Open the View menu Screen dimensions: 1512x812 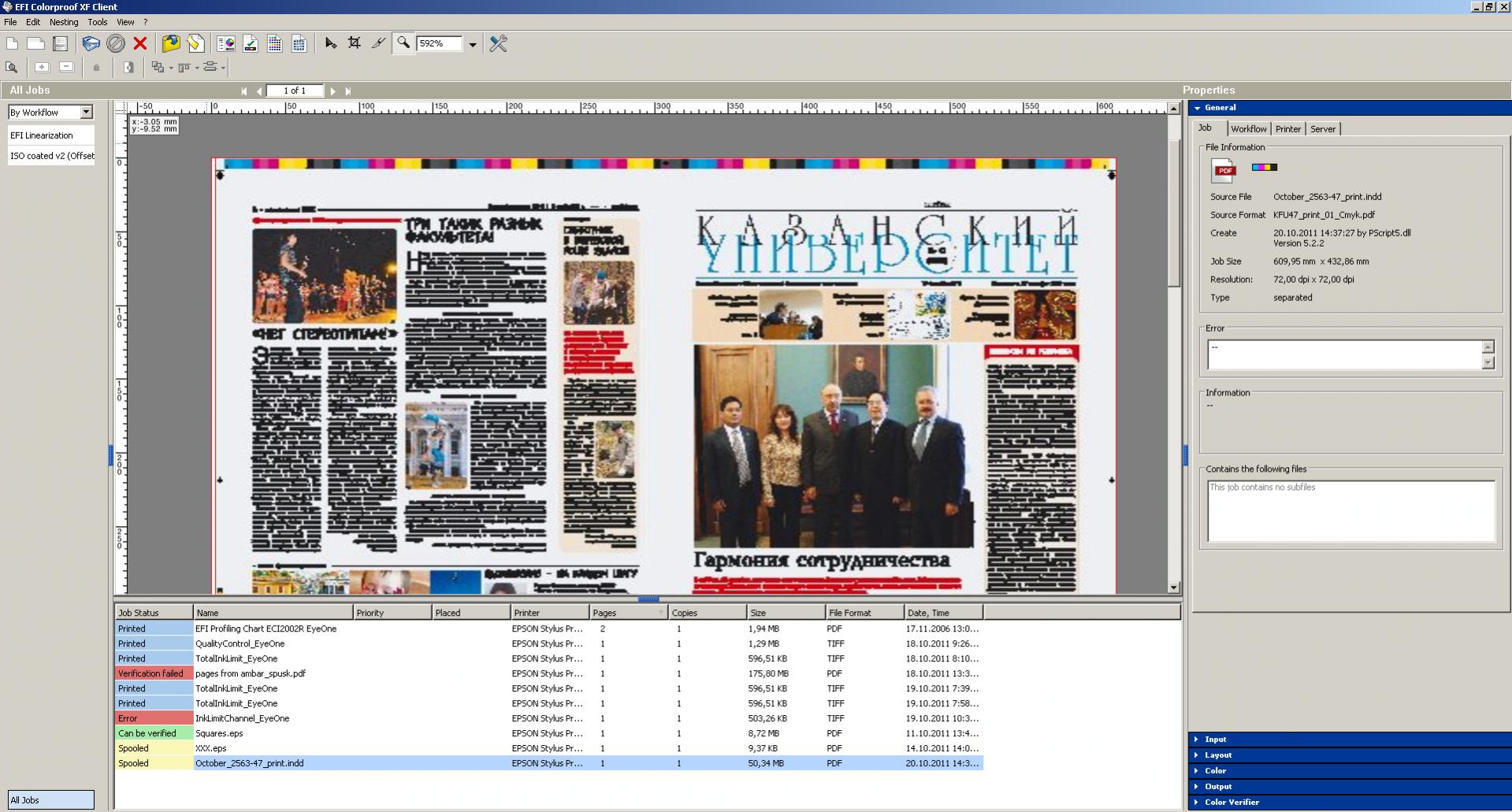point(125,22)
